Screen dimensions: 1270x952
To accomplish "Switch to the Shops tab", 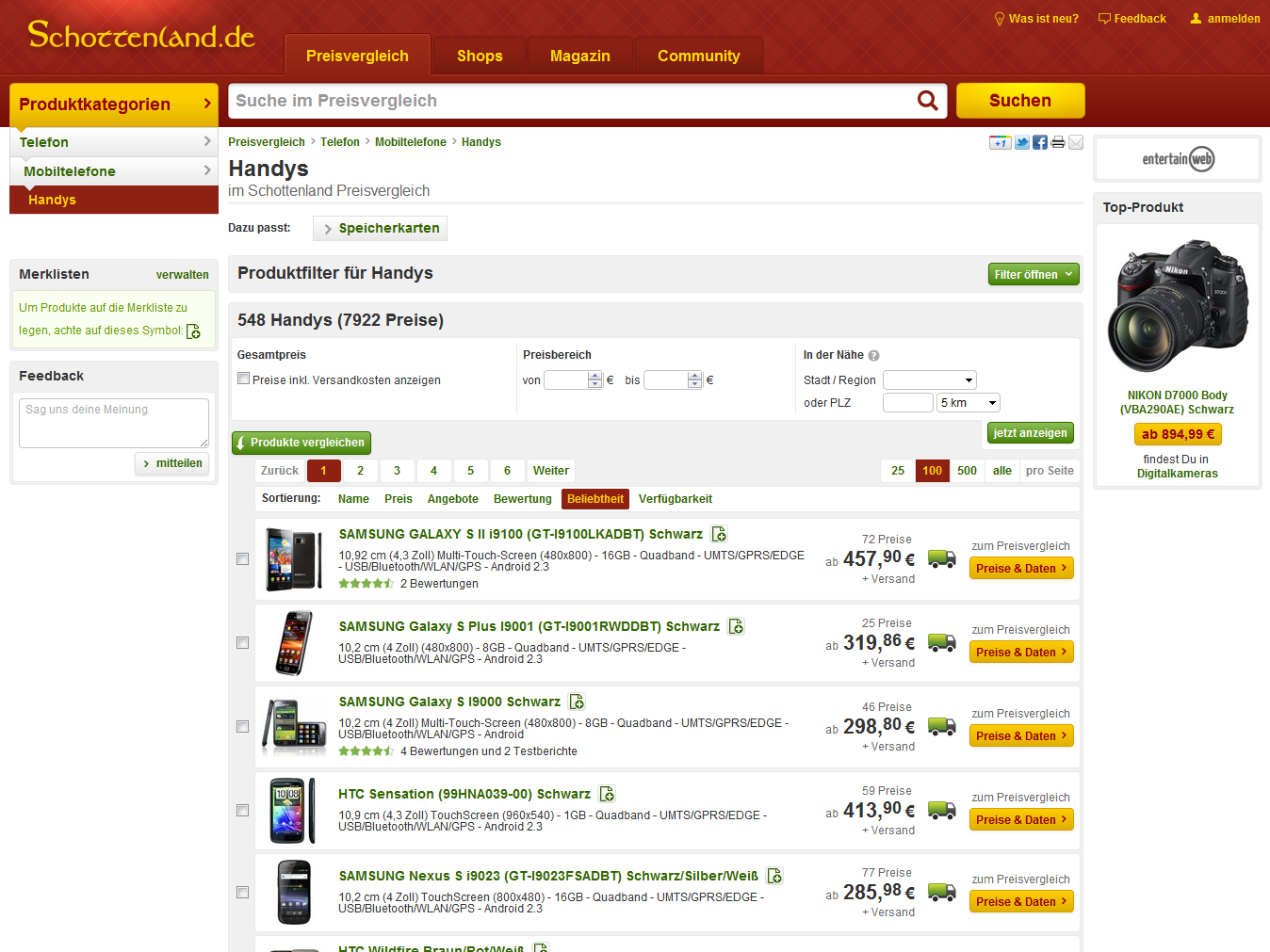I will click(480, 56).
